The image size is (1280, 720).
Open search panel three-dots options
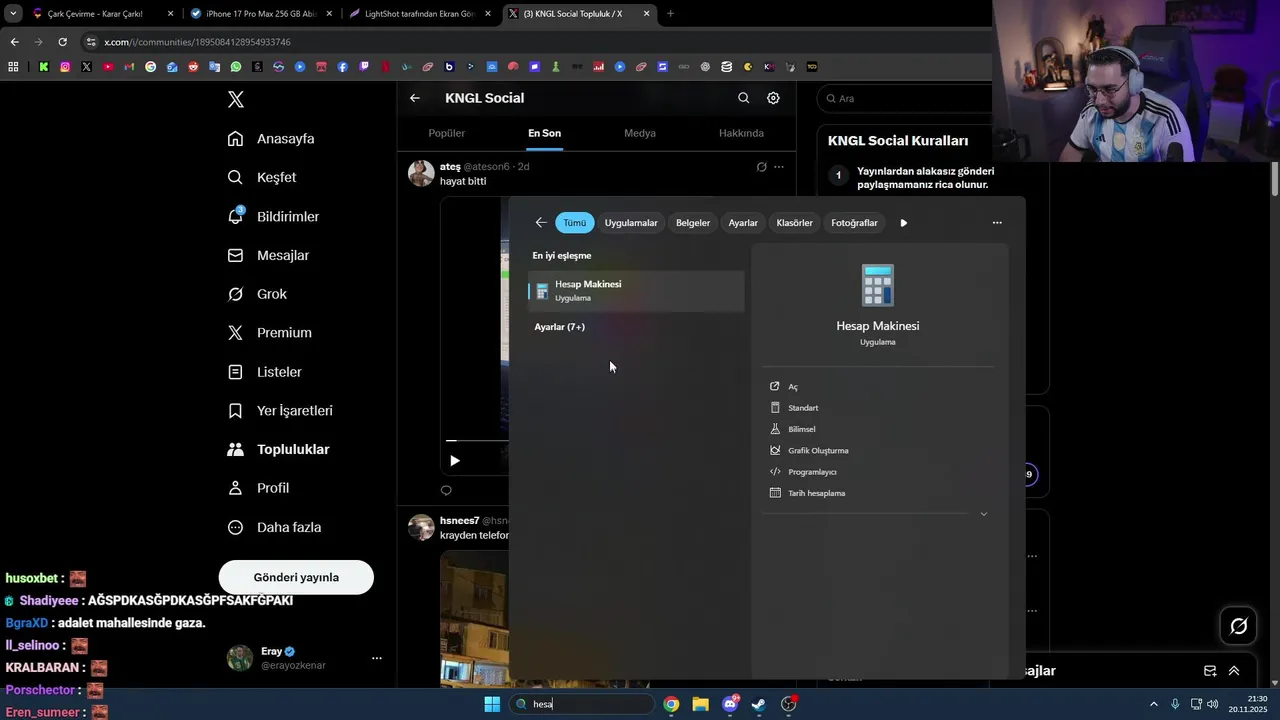pyautogui.click(x=997, y=223)
